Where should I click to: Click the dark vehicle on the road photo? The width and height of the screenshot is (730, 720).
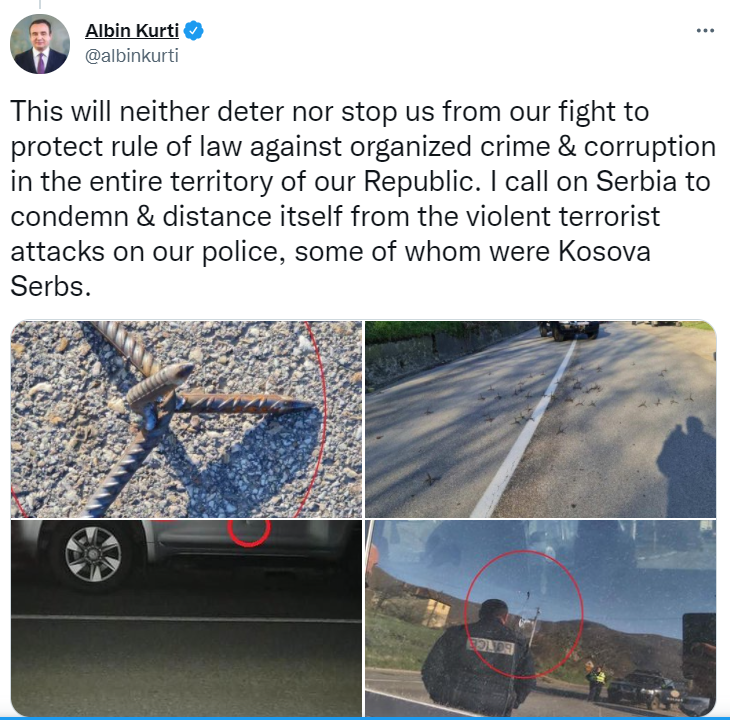(568, 329)
